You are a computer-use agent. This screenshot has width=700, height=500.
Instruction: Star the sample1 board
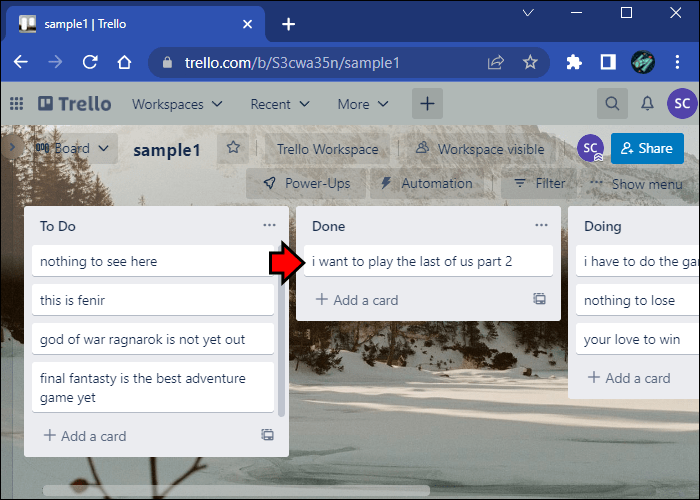(x=233, y=148)
